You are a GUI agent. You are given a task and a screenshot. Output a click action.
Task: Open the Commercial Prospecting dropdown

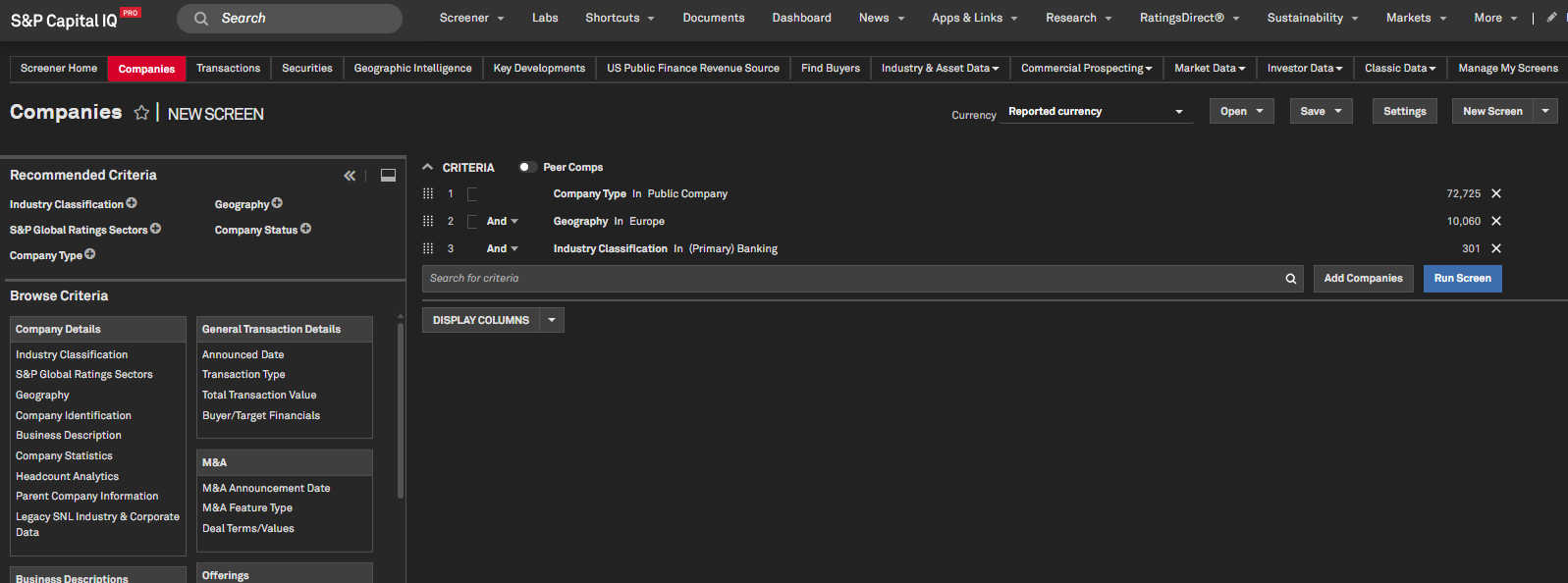1087,68
